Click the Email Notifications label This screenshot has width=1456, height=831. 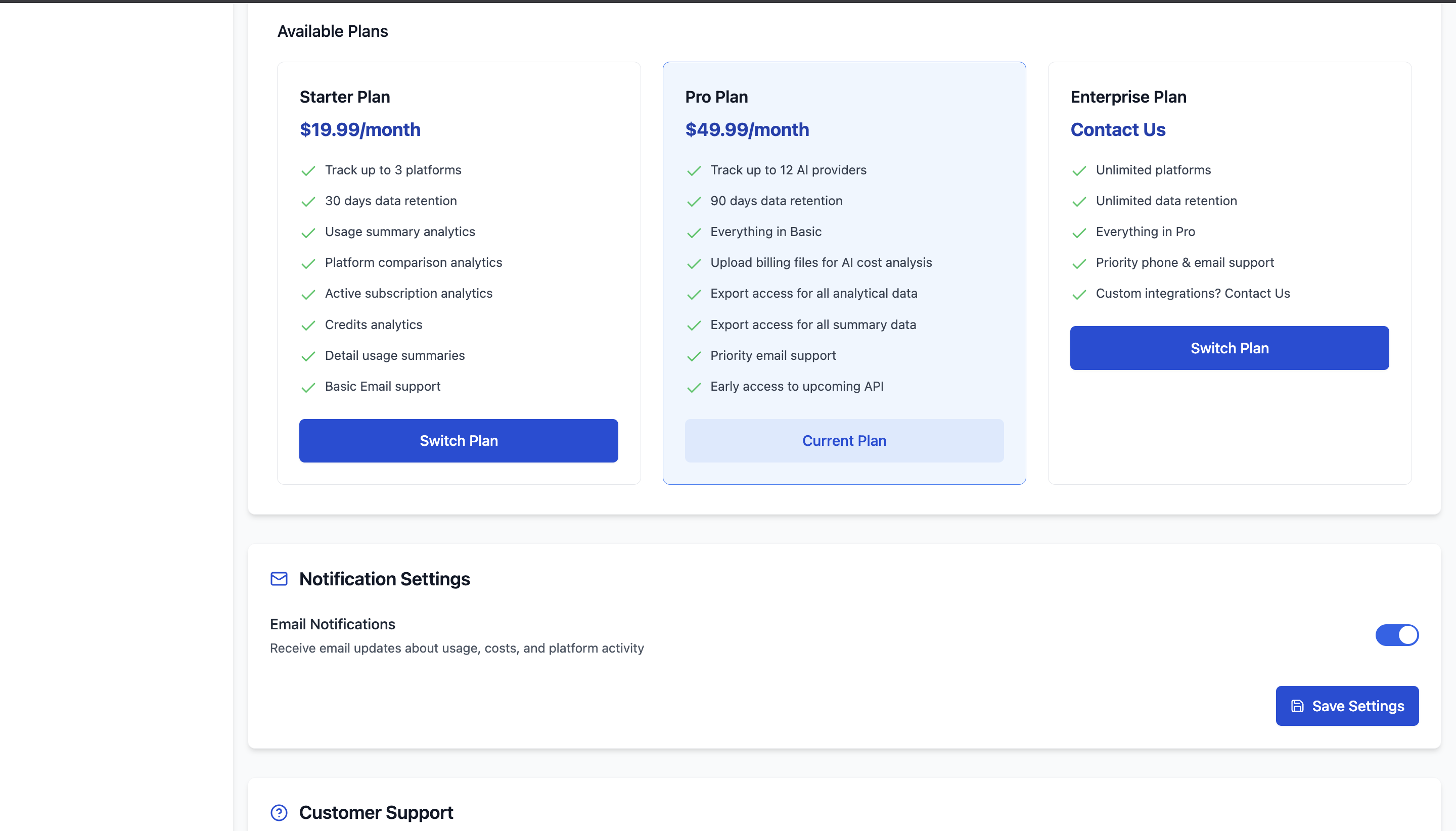[333, 624]
